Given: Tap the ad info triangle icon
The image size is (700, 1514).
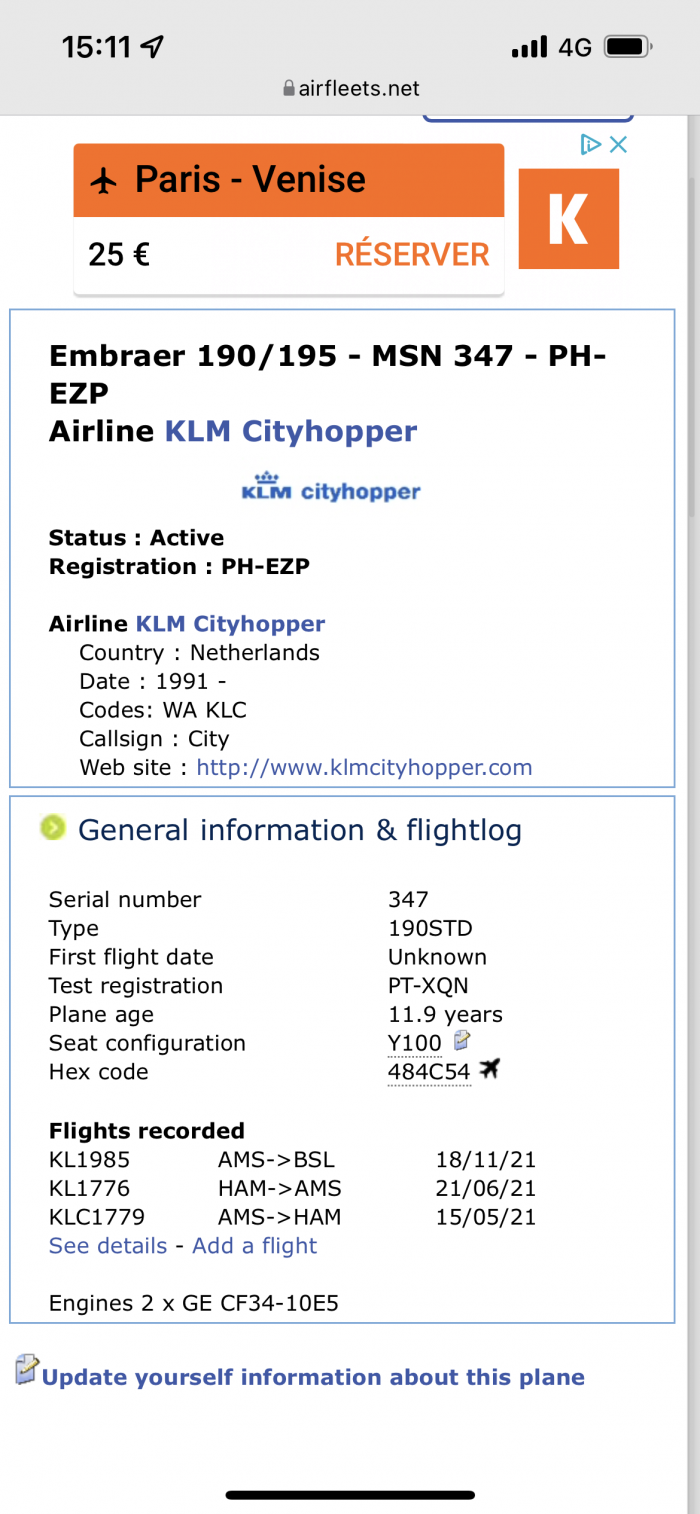Looking at the screenshot, I should click(x=590, y=144).
